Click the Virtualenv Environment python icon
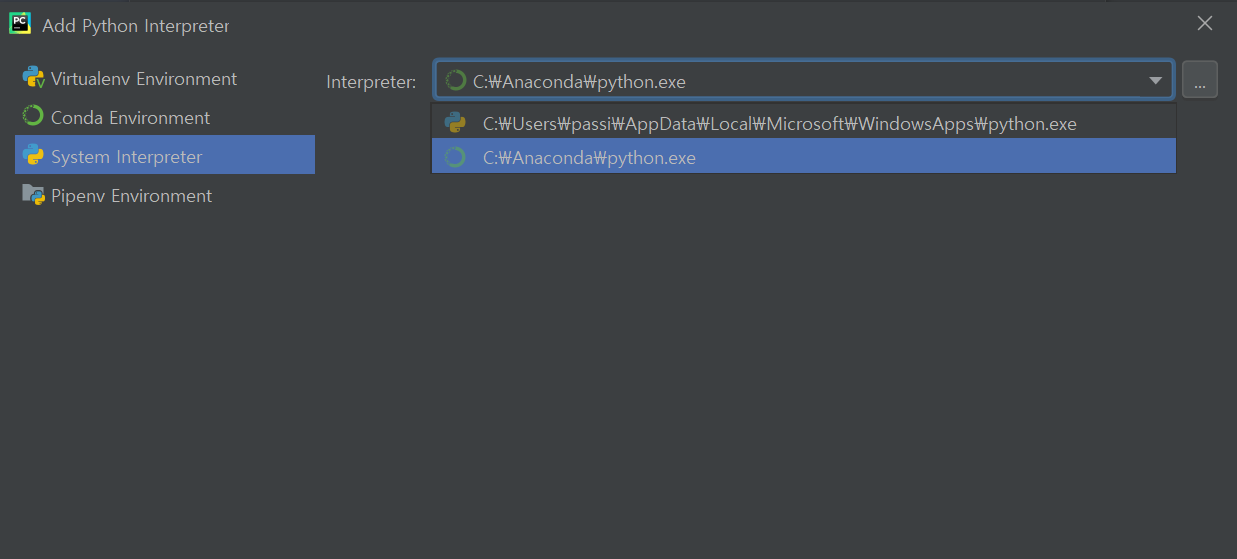The image size is (1237, 559). point(33,79)
